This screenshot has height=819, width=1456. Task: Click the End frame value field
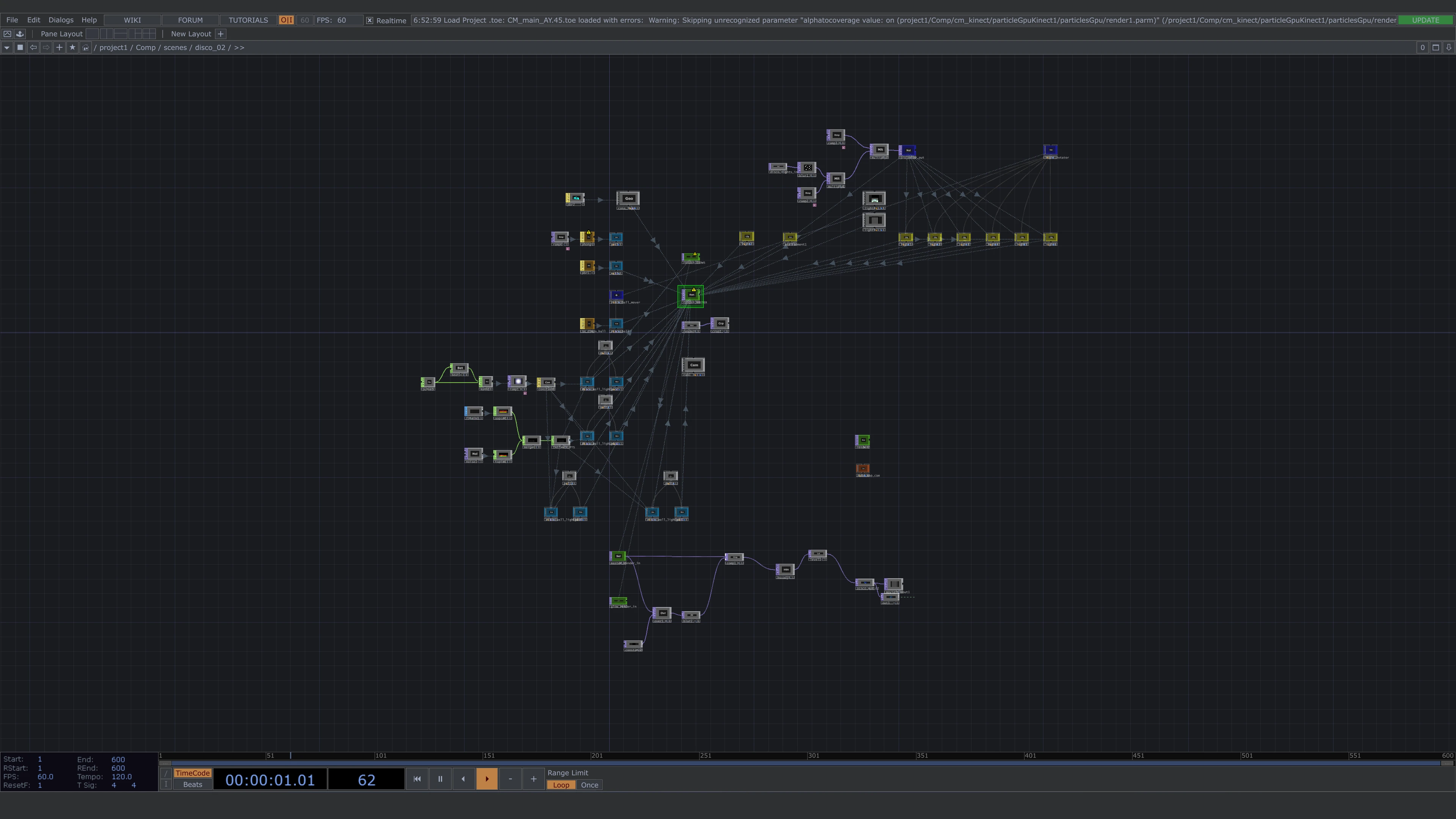tap(118, 759)
